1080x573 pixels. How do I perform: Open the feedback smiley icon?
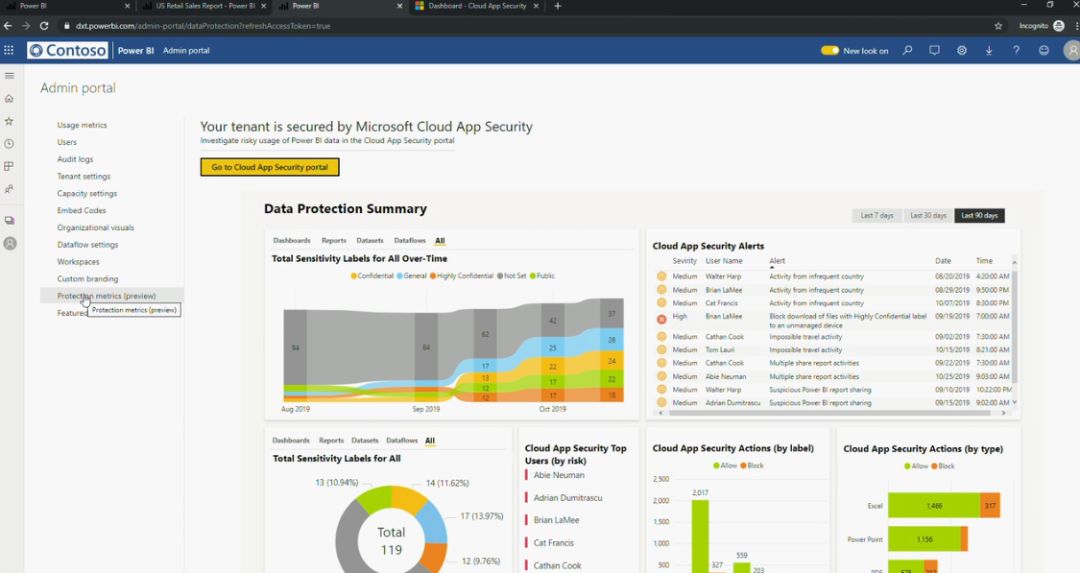[1043, 50]
